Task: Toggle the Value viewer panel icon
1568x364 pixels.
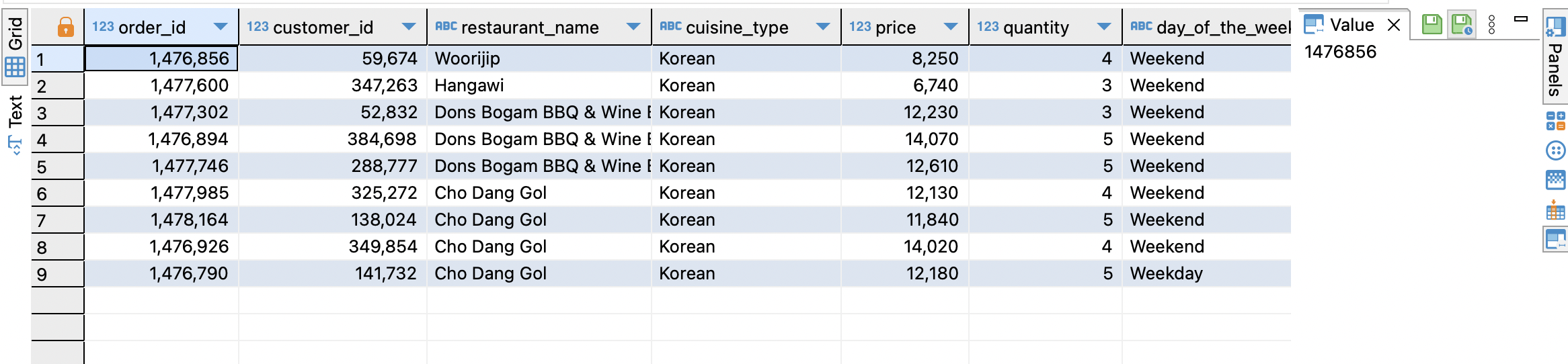Action: 1556,239
